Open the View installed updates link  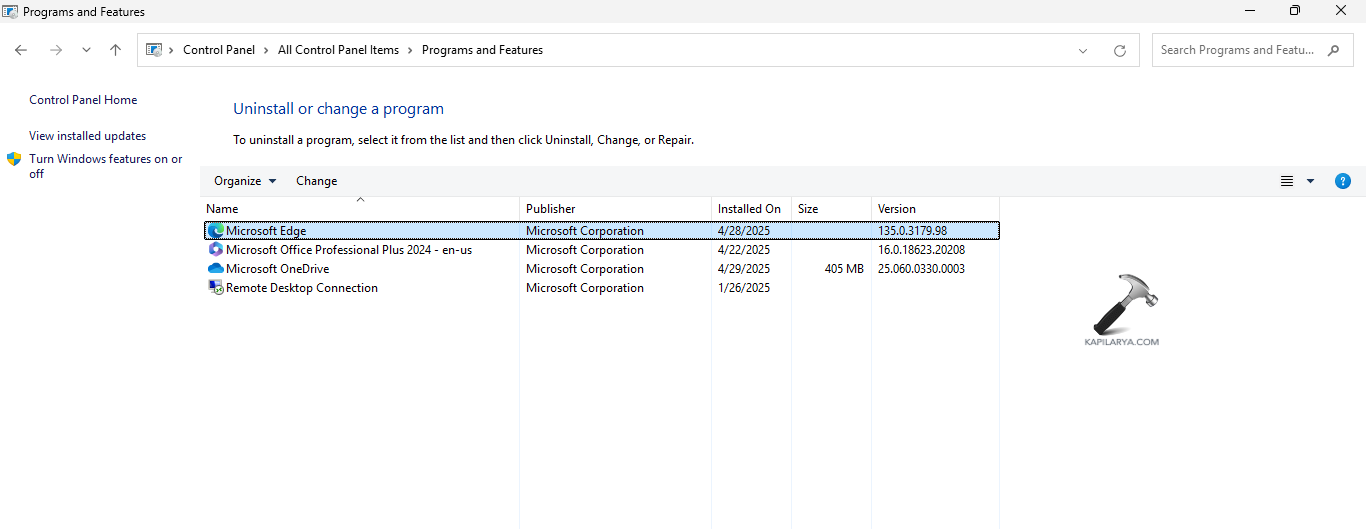87,136
